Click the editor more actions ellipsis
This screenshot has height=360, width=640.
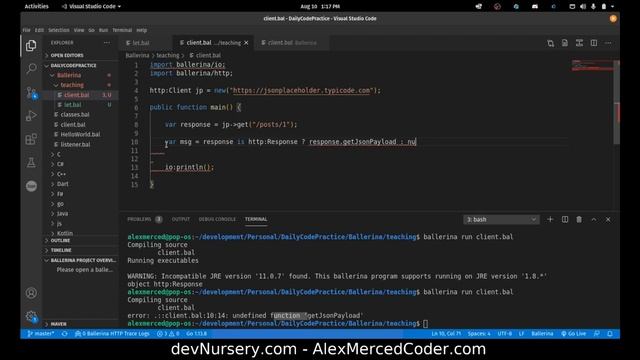point(608,43)
